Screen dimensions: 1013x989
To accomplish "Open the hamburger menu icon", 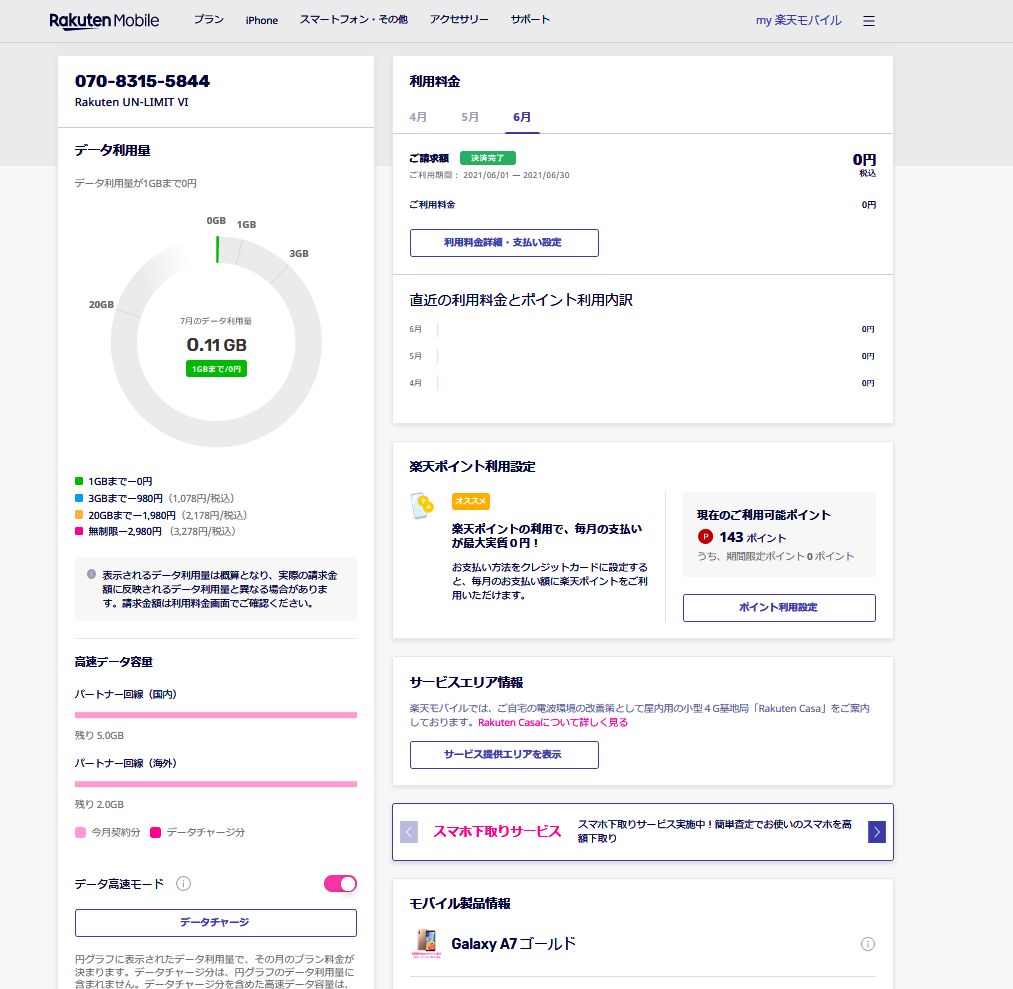I will [x=868, y=21].
